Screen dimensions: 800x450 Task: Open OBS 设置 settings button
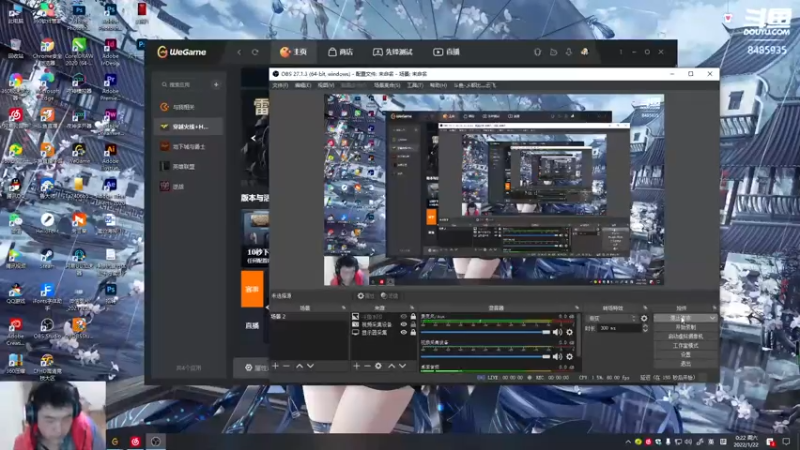click(686, 355)
